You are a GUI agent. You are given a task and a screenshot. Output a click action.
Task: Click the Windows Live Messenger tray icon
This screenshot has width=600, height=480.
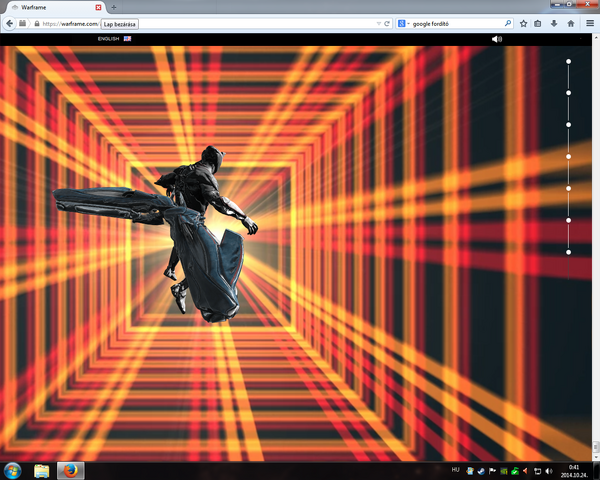click(470, 471)
